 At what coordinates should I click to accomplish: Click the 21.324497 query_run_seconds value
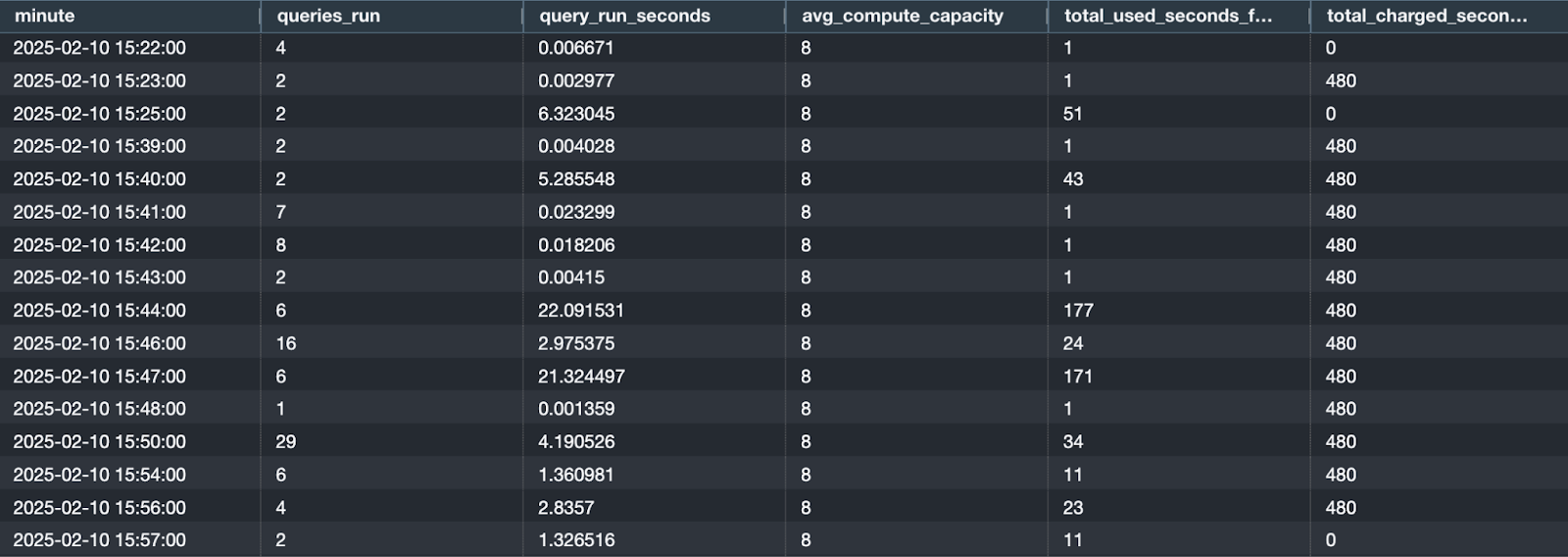[581, 377]
